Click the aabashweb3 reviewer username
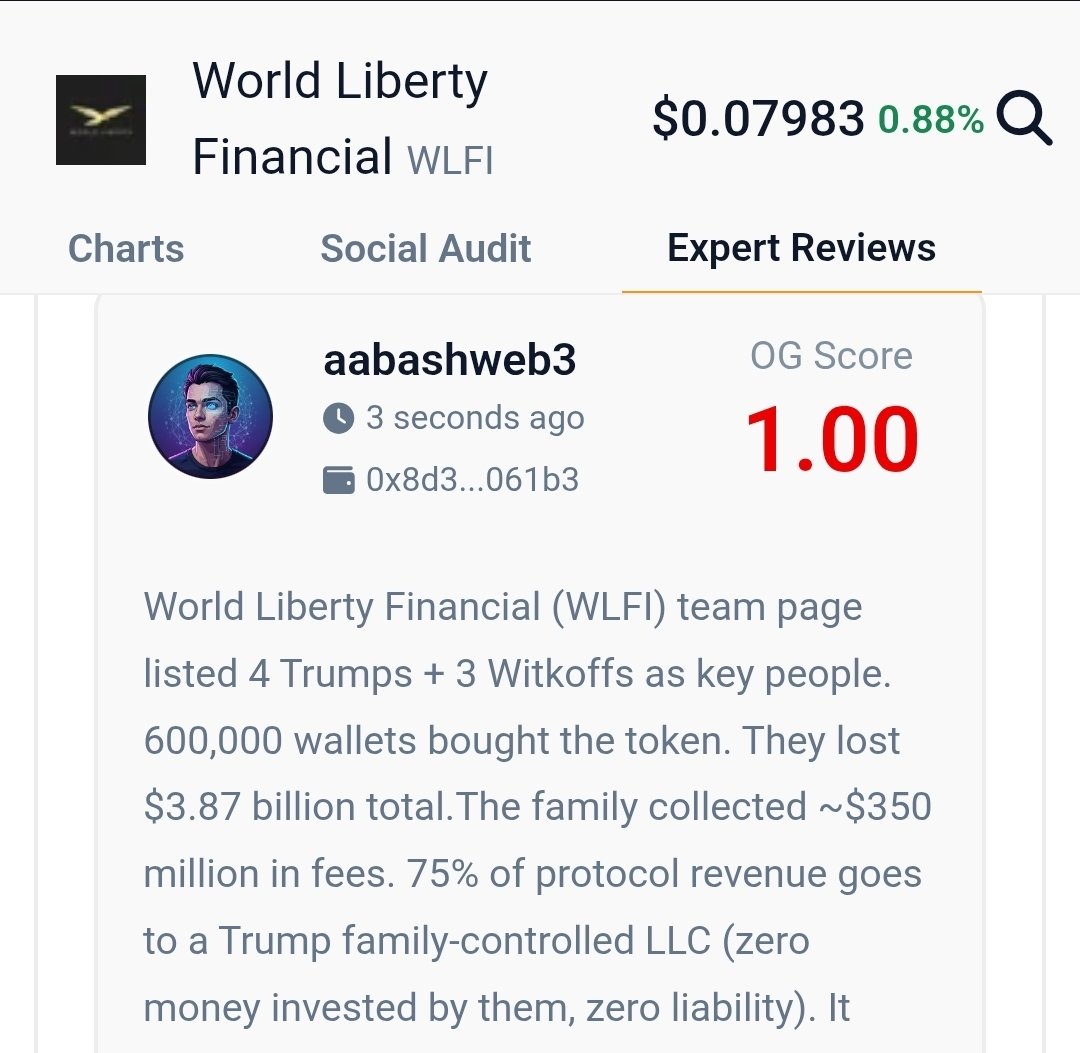1080x1053 pixels. coord(450,360)
